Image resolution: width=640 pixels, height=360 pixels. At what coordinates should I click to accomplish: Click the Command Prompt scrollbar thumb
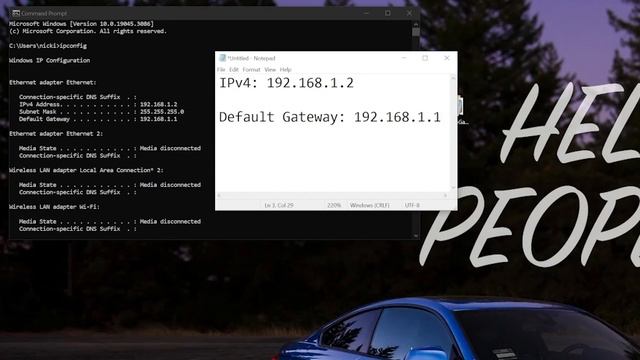[x=416, y=32]
